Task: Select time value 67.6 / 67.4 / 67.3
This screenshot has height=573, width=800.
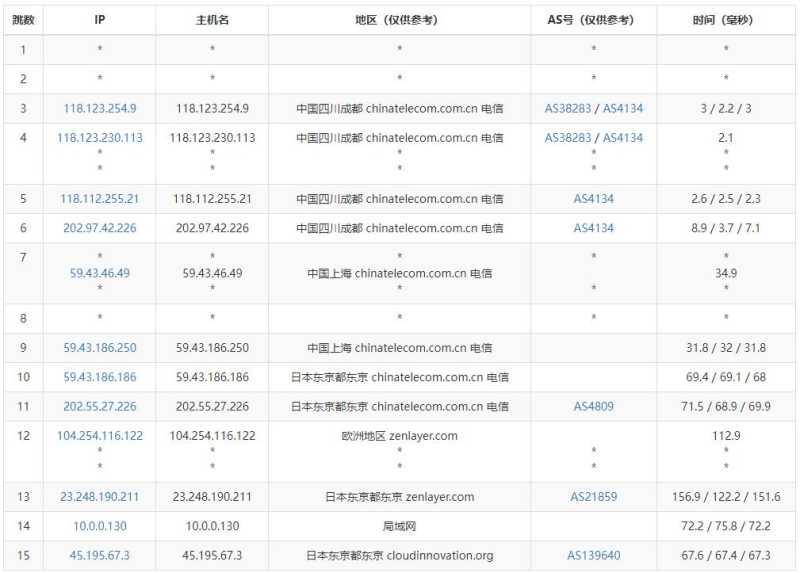Action: pos(726,555)
